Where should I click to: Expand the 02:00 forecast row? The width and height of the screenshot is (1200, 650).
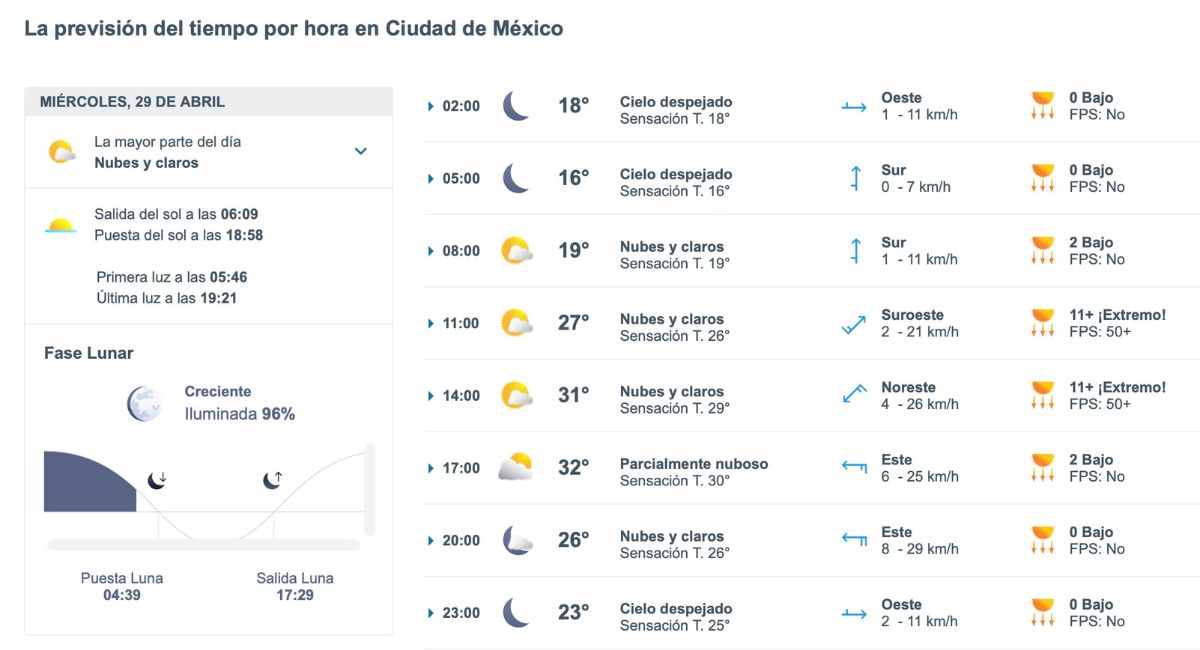click(x=430, y=104)
